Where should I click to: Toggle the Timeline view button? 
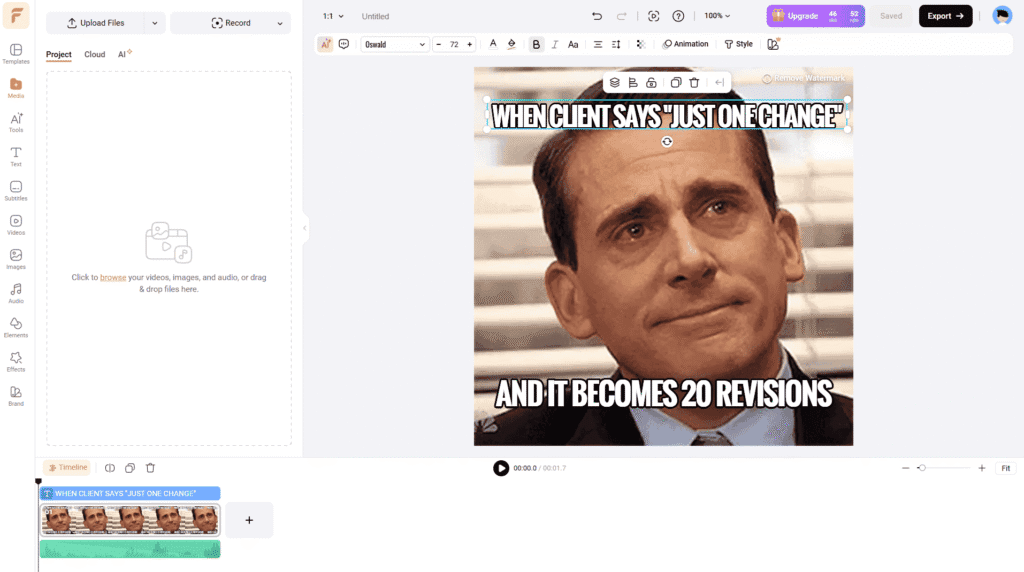(x=67, y=468)
